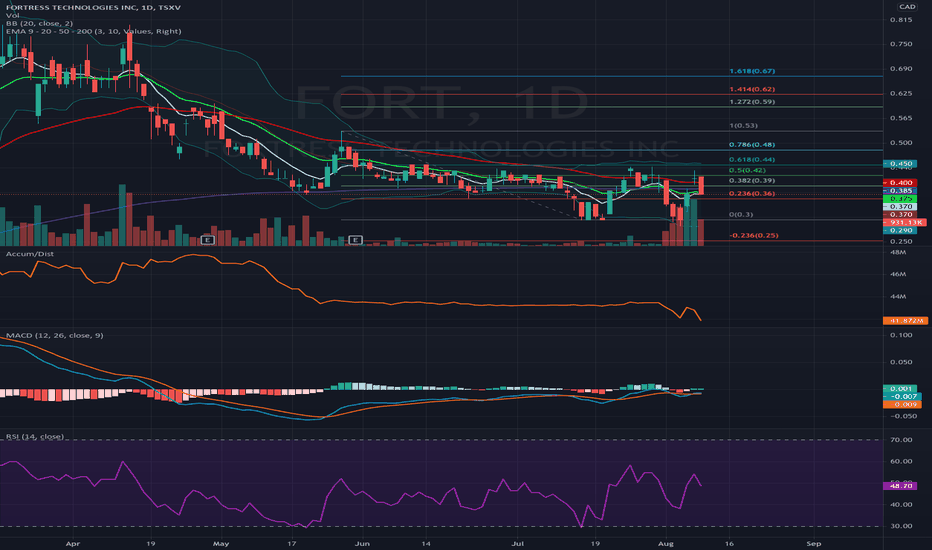
Task: Click the 0.100 MACD axis label
Action: (x=901, y=335)
